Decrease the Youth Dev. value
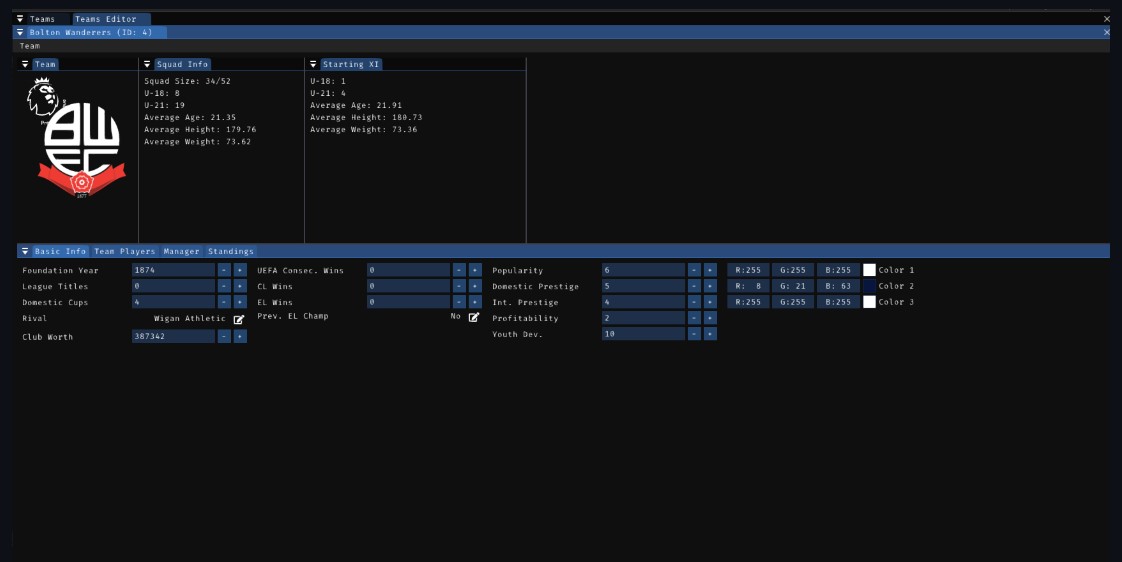 click(x=694, y=334)
